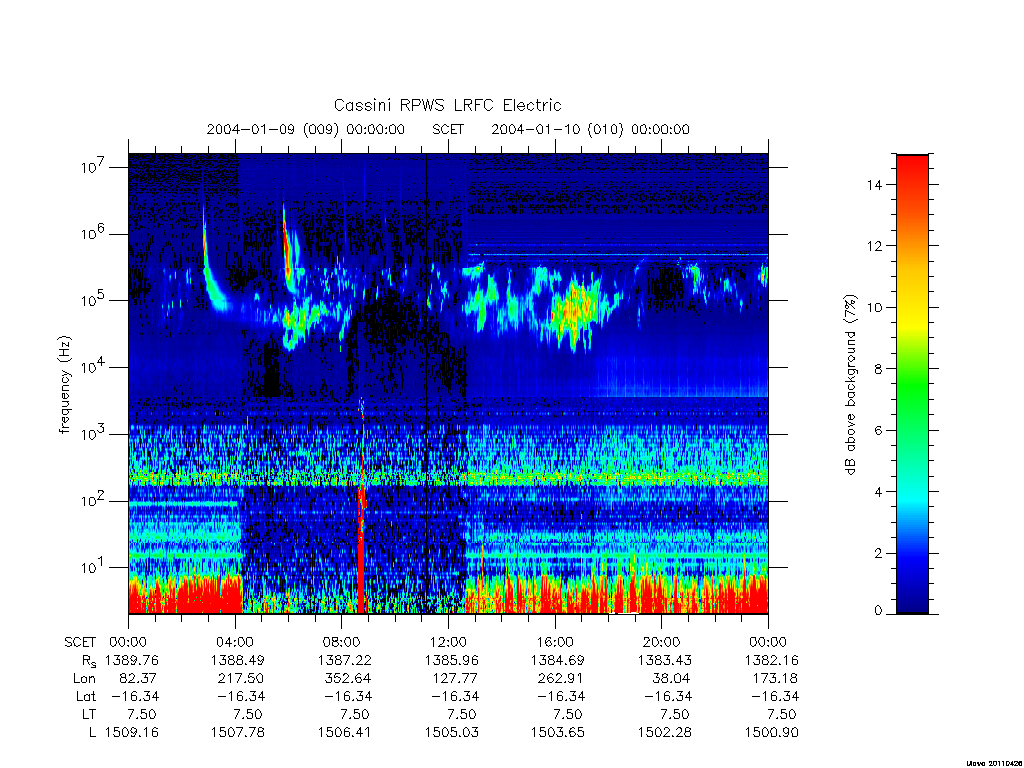Click the L value 1502.28
The width and height of the screenshot is (1024, 768).
click(664, 732)
